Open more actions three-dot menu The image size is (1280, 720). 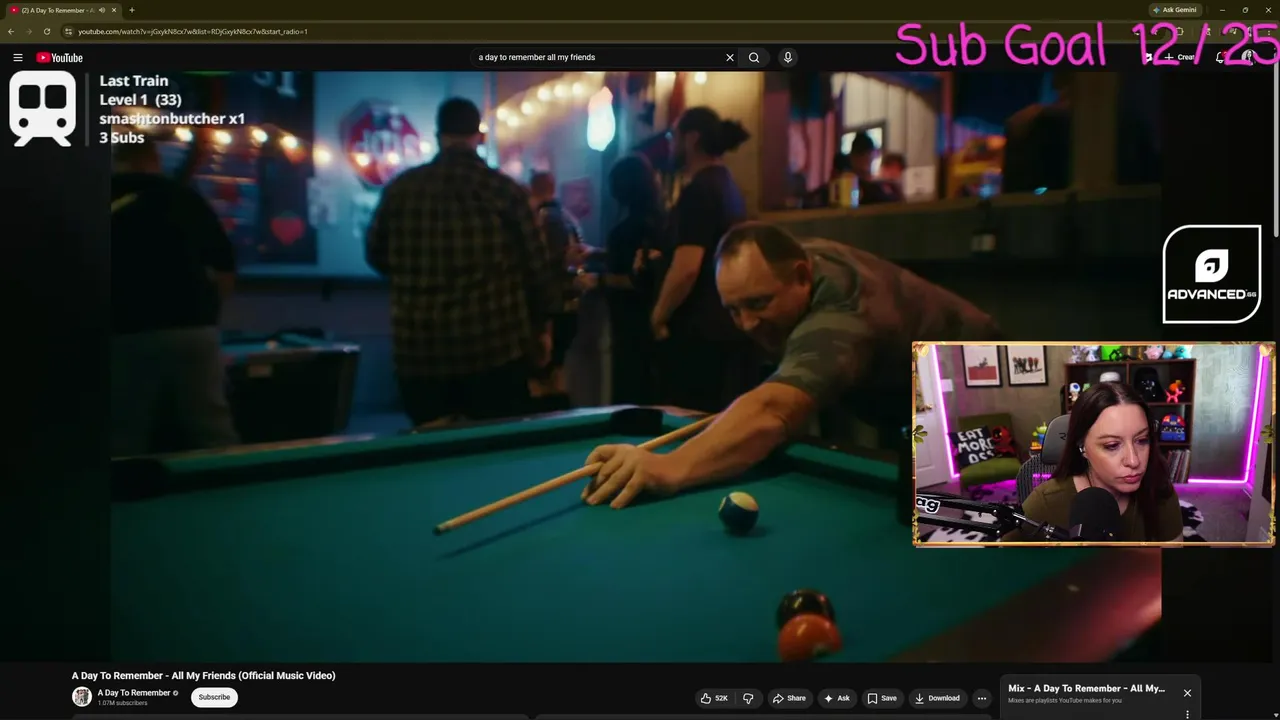click(x=982, y=698)
